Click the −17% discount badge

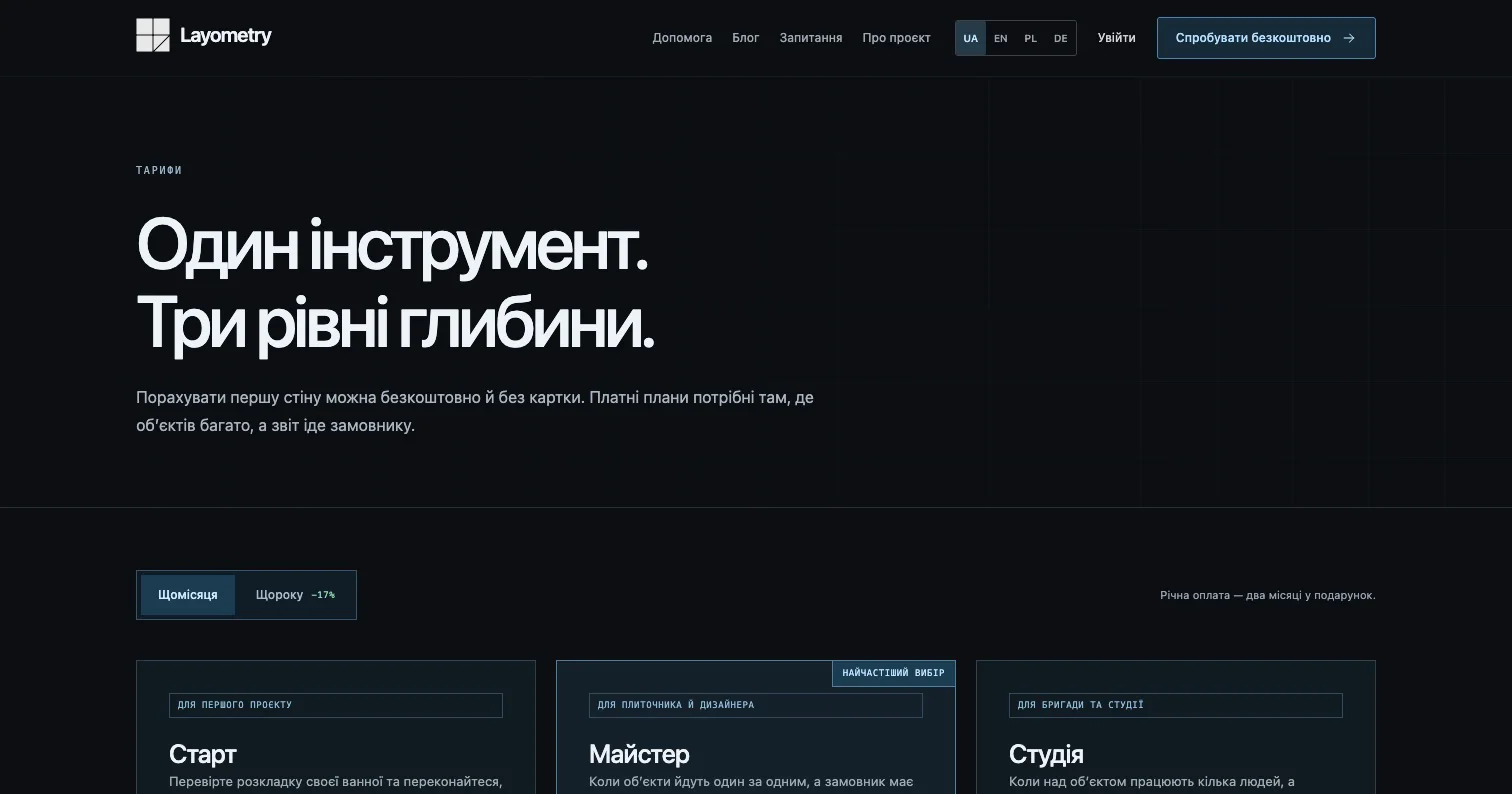[x=323, y=595]
